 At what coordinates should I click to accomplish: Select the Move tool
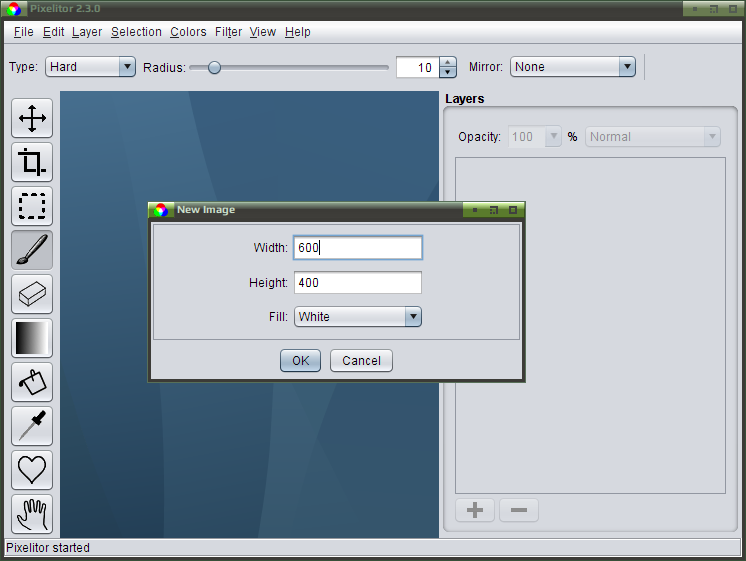pos(32,118)
